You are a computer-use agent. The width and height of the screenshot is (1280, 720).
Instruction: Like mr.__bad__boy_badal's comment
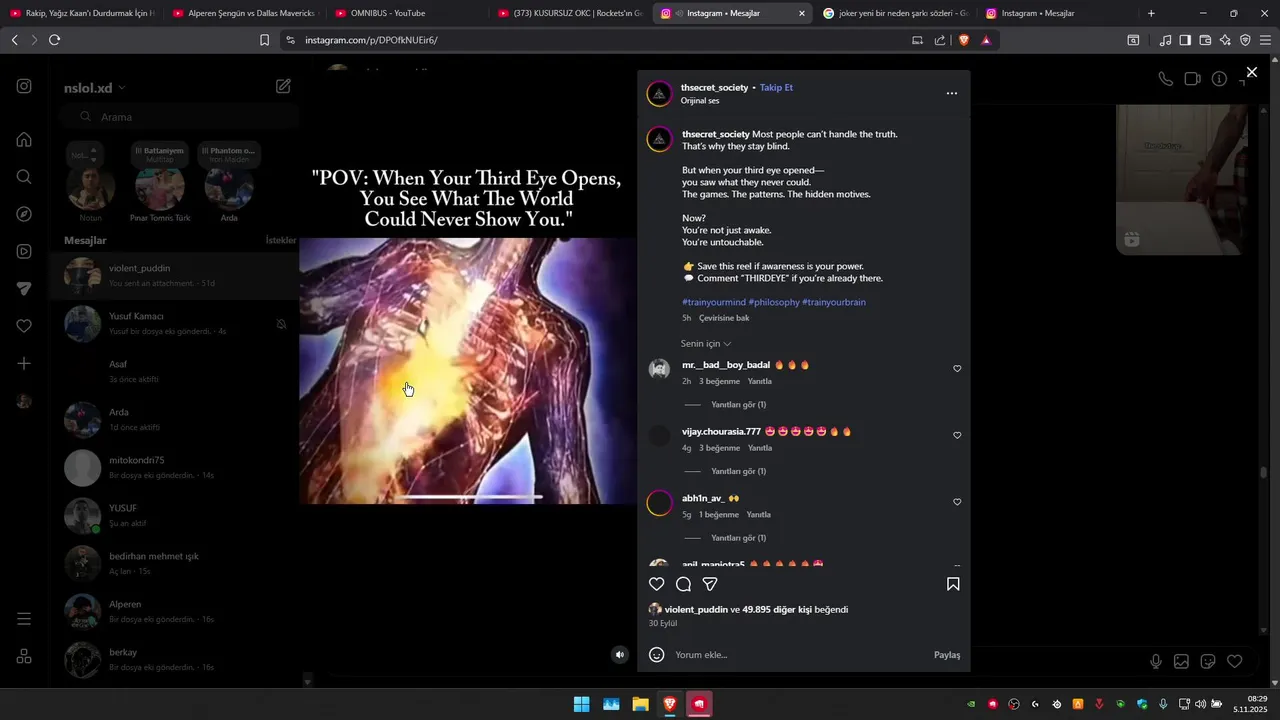[x=957, y=369]
